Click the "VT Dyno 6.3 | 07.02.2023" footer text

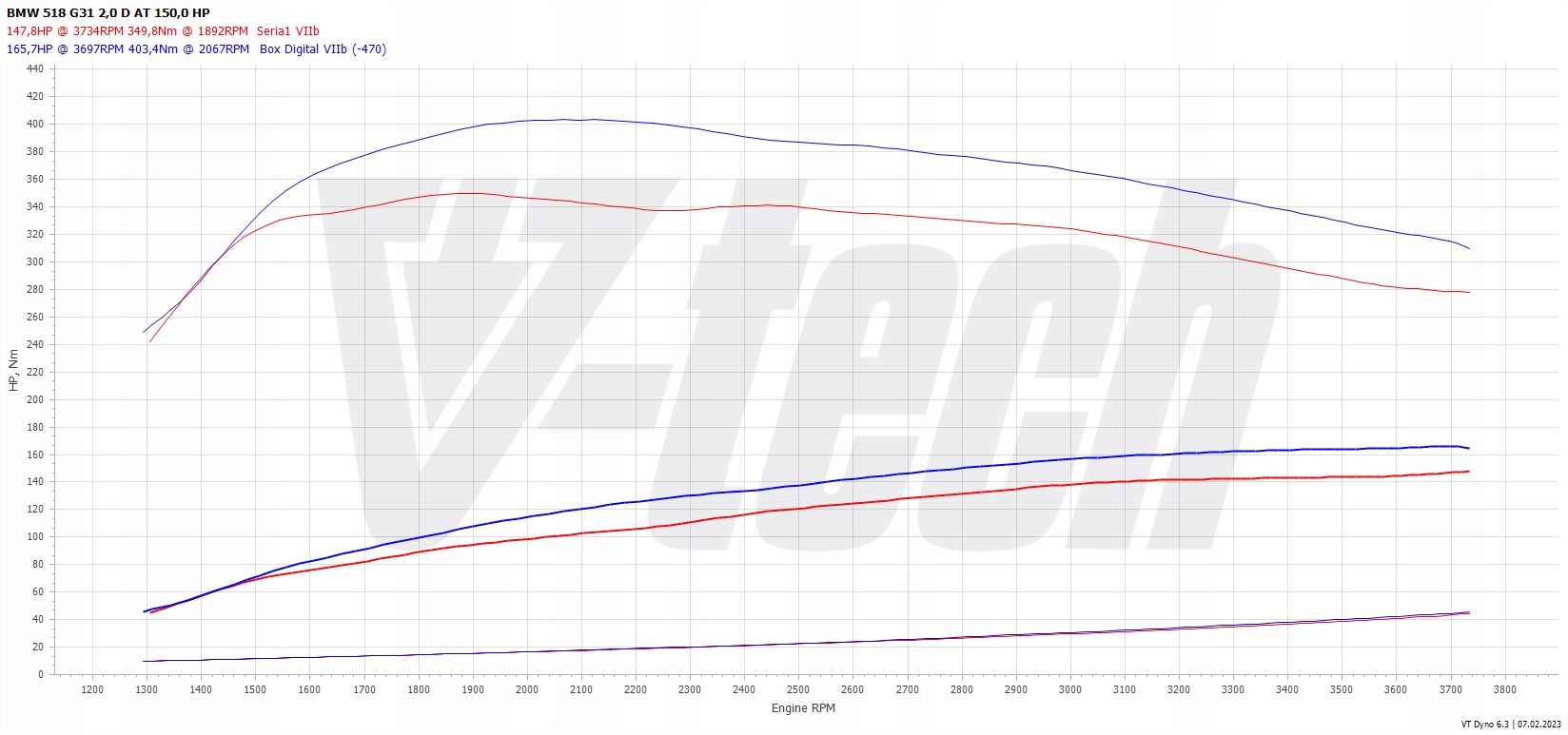point(1512,725)
